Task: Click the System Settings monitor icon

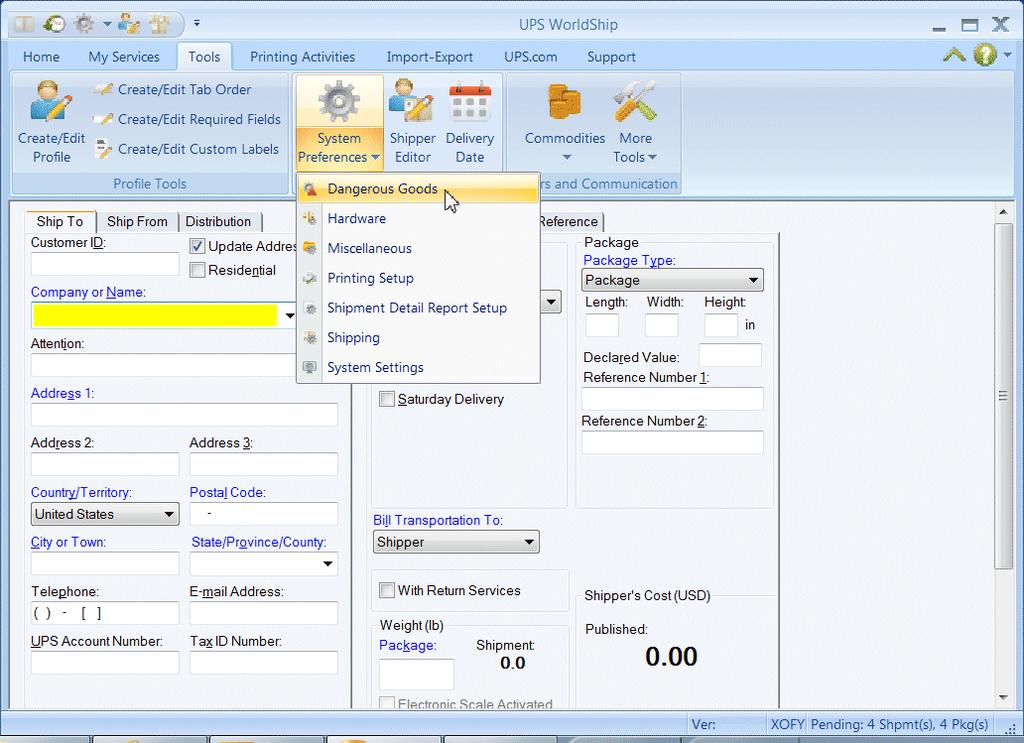Action: (310, 368)
